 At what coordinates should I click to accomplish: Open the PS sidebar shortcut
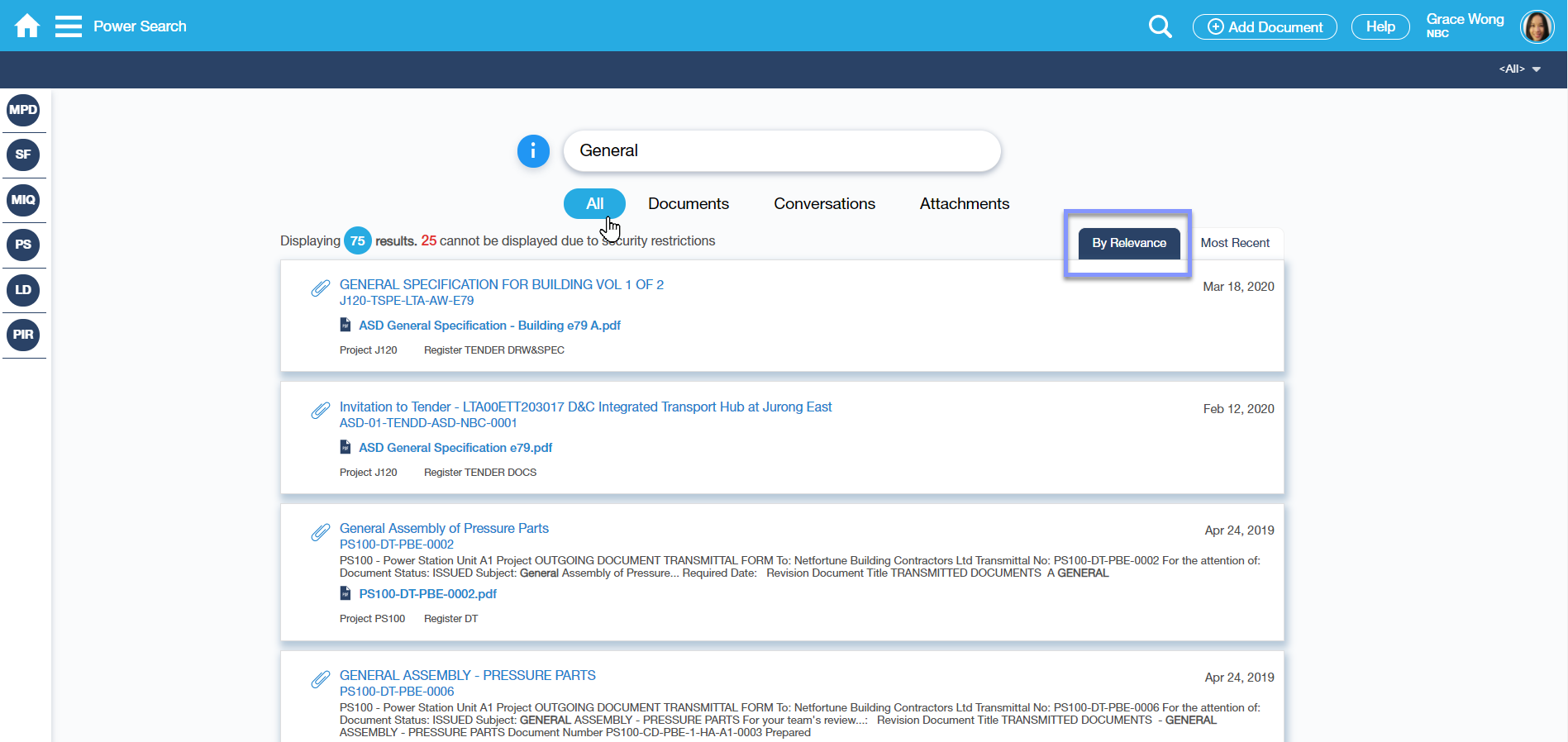(x=23, y=245)
